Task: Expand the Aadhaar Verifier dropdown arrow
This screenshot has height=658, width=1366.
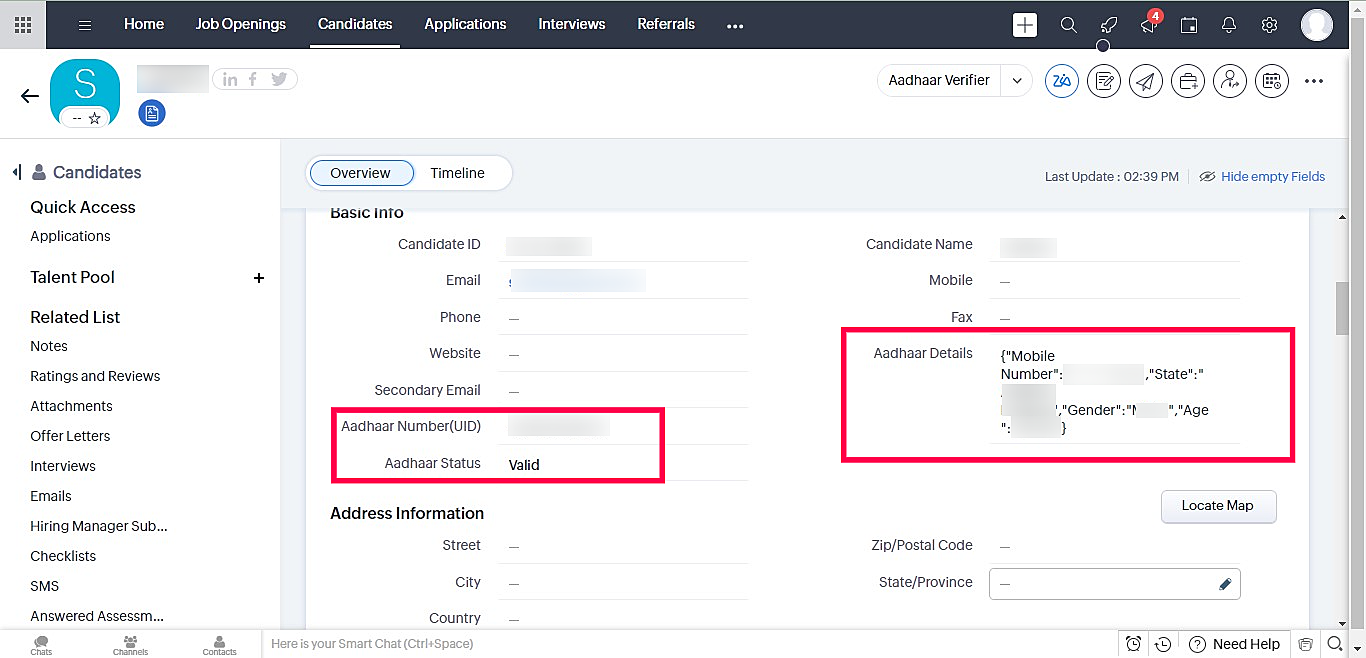Action: pyautogui.click(x=1017, y=81)
